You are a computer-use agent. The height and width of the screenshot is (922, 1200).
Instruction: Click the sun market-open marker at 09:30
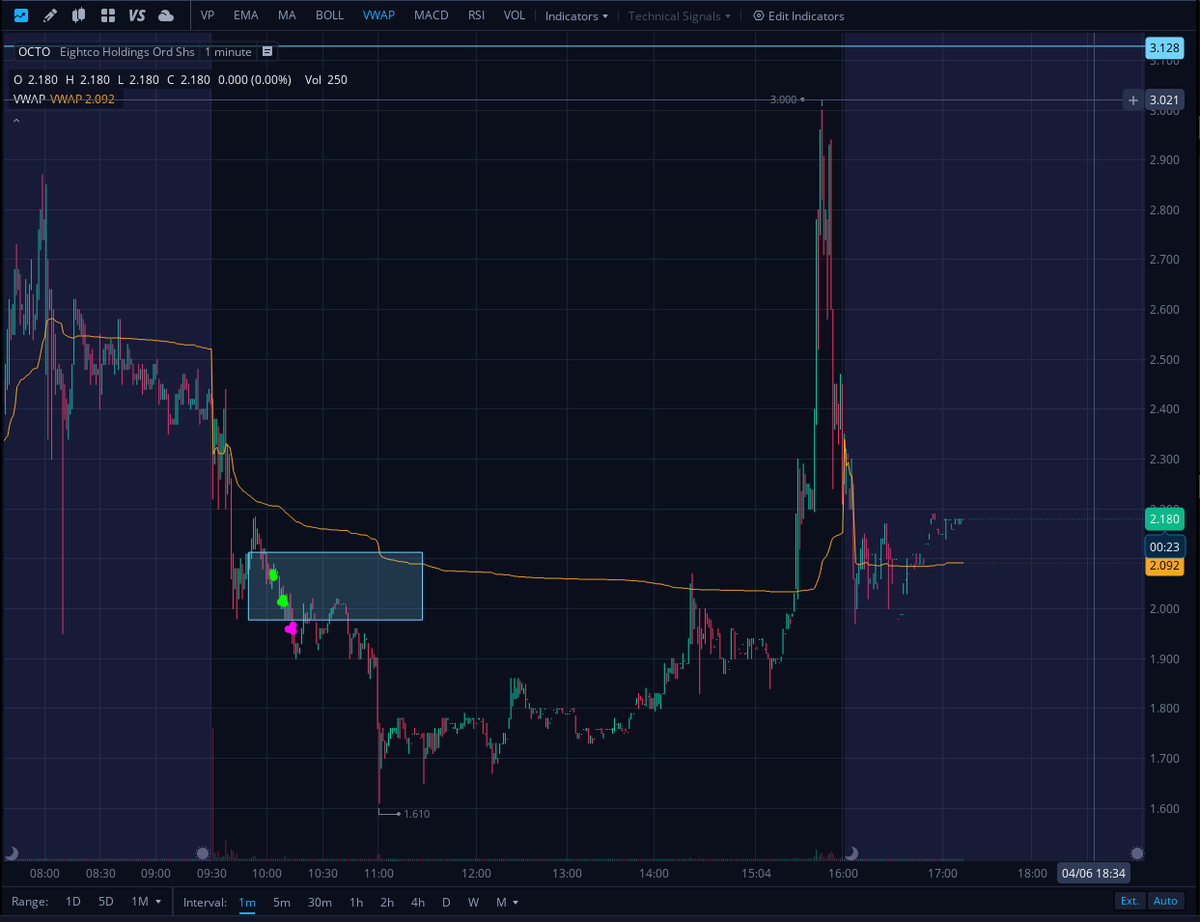(x=203, y=853)
